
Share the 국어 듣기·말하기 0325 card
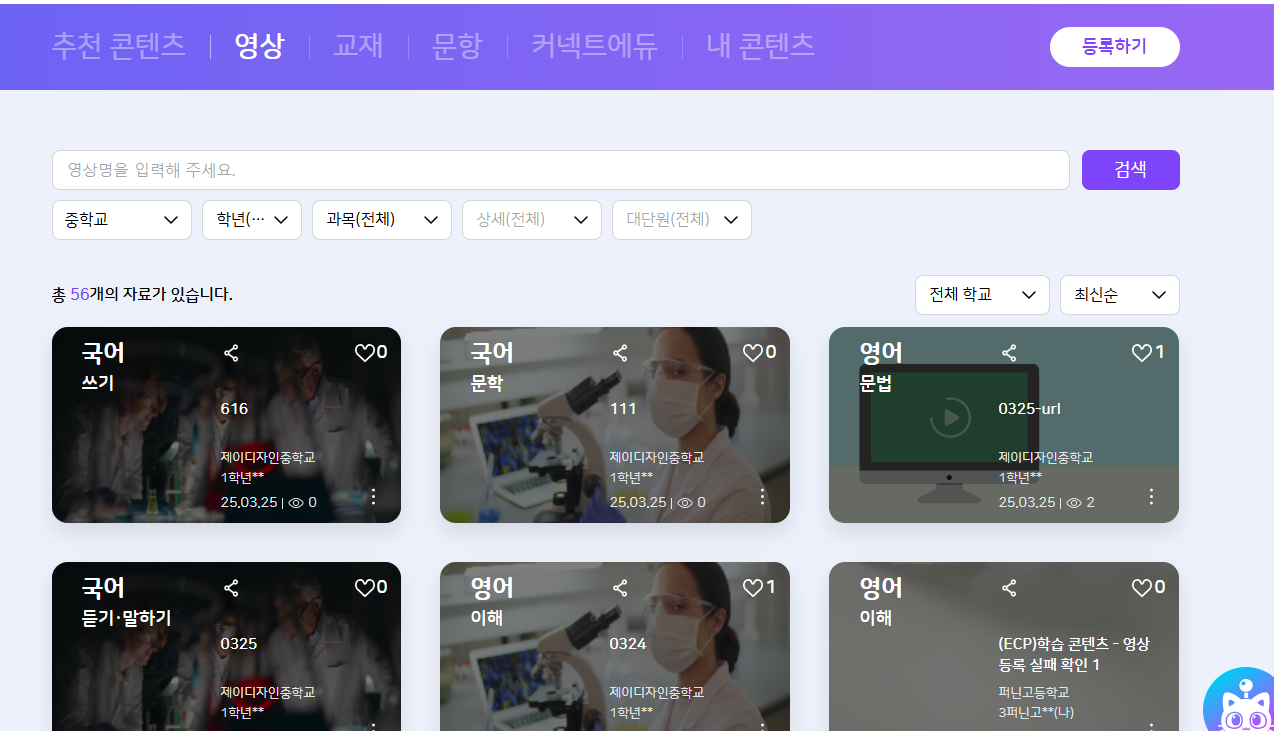tap(231, 588)
